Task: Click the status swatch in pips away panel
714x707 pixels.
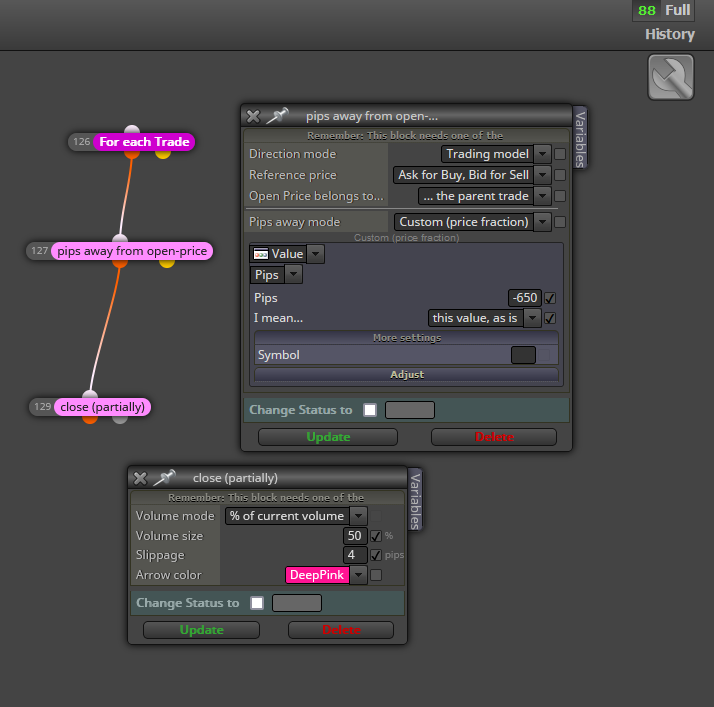Action: (410, 410)
